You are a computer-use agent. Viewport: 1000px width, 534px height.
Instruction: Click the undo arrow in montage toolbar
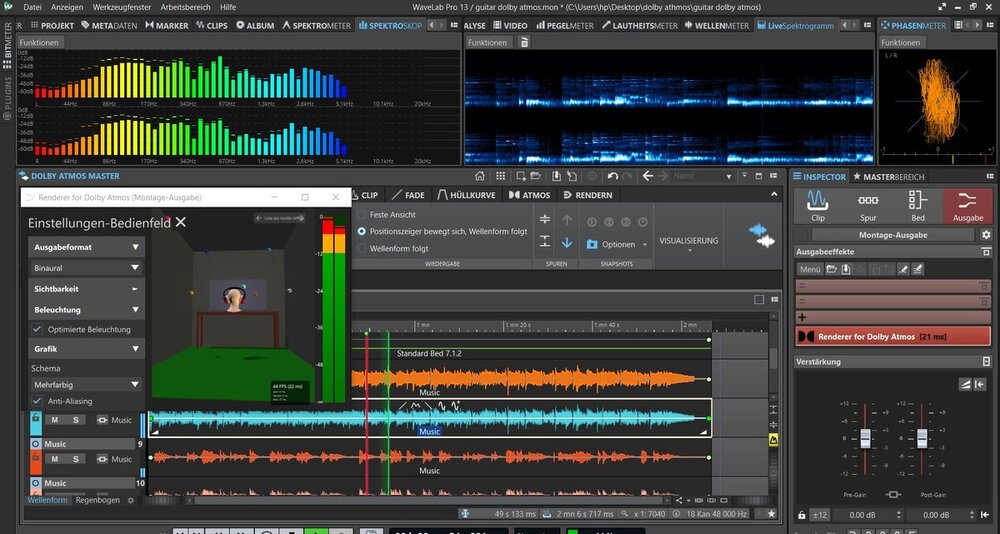point(613,176)
